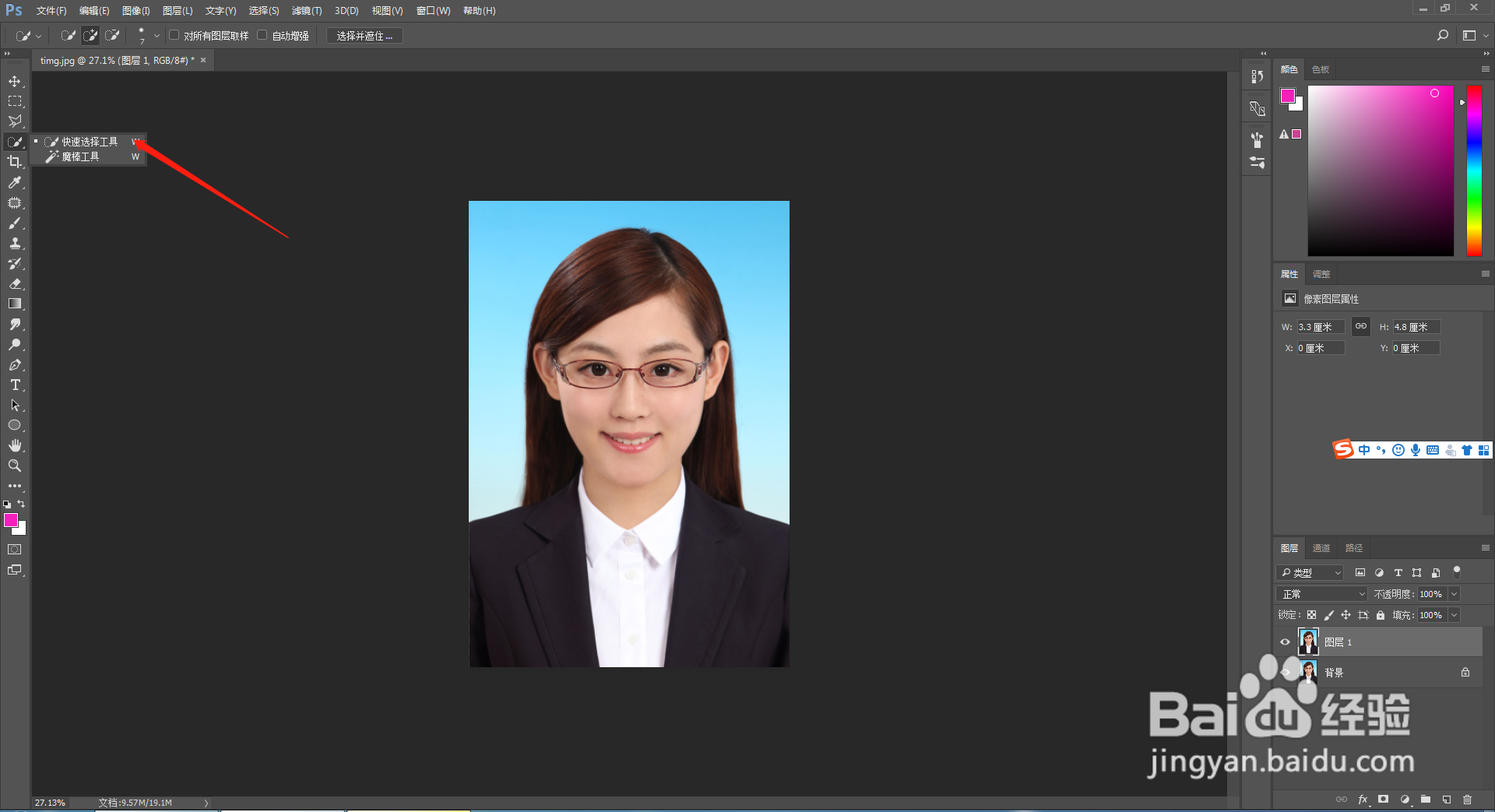Viewport: 1495px width, 812px height.
Task: Toggle lock all padlock
Action: point(1381,615)
